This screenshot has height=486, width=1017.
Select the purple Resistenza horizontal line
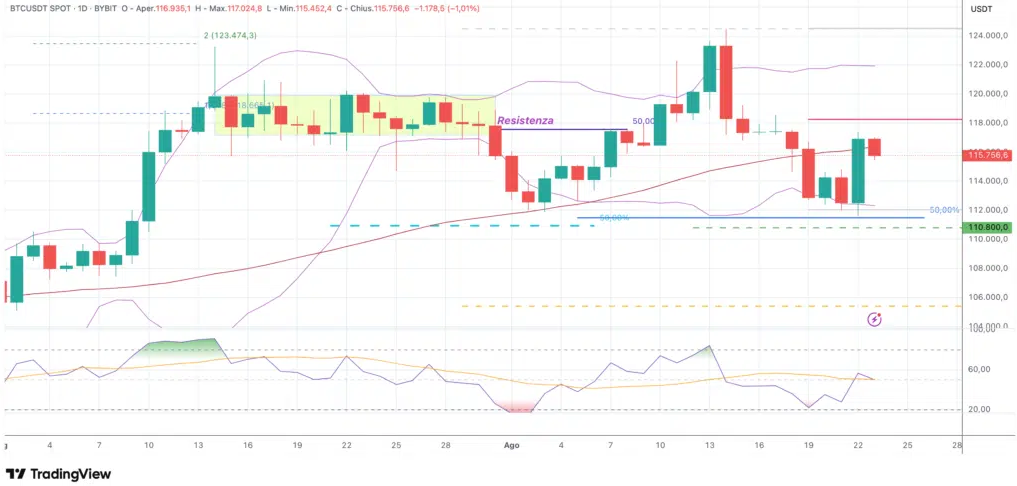[x=564, y=128]
